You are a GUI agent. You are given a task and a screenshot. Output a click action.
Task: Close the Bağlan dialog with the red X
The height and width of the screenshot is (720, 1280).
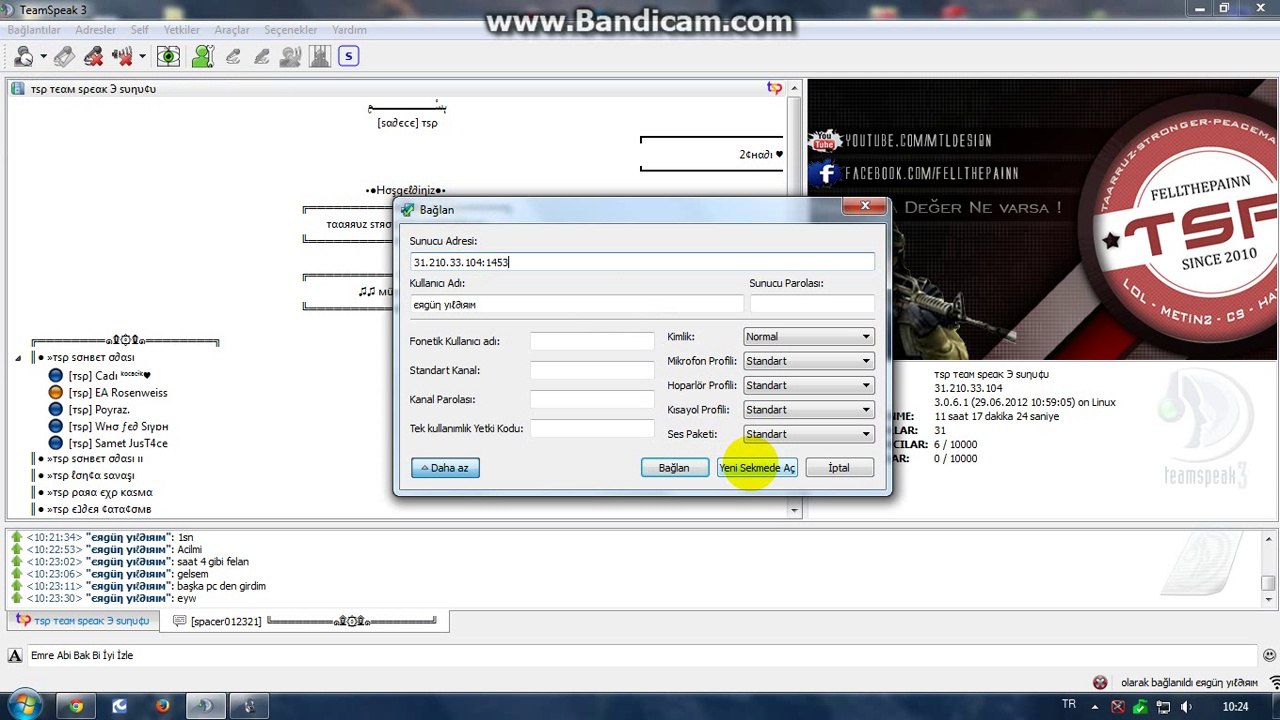865,207
